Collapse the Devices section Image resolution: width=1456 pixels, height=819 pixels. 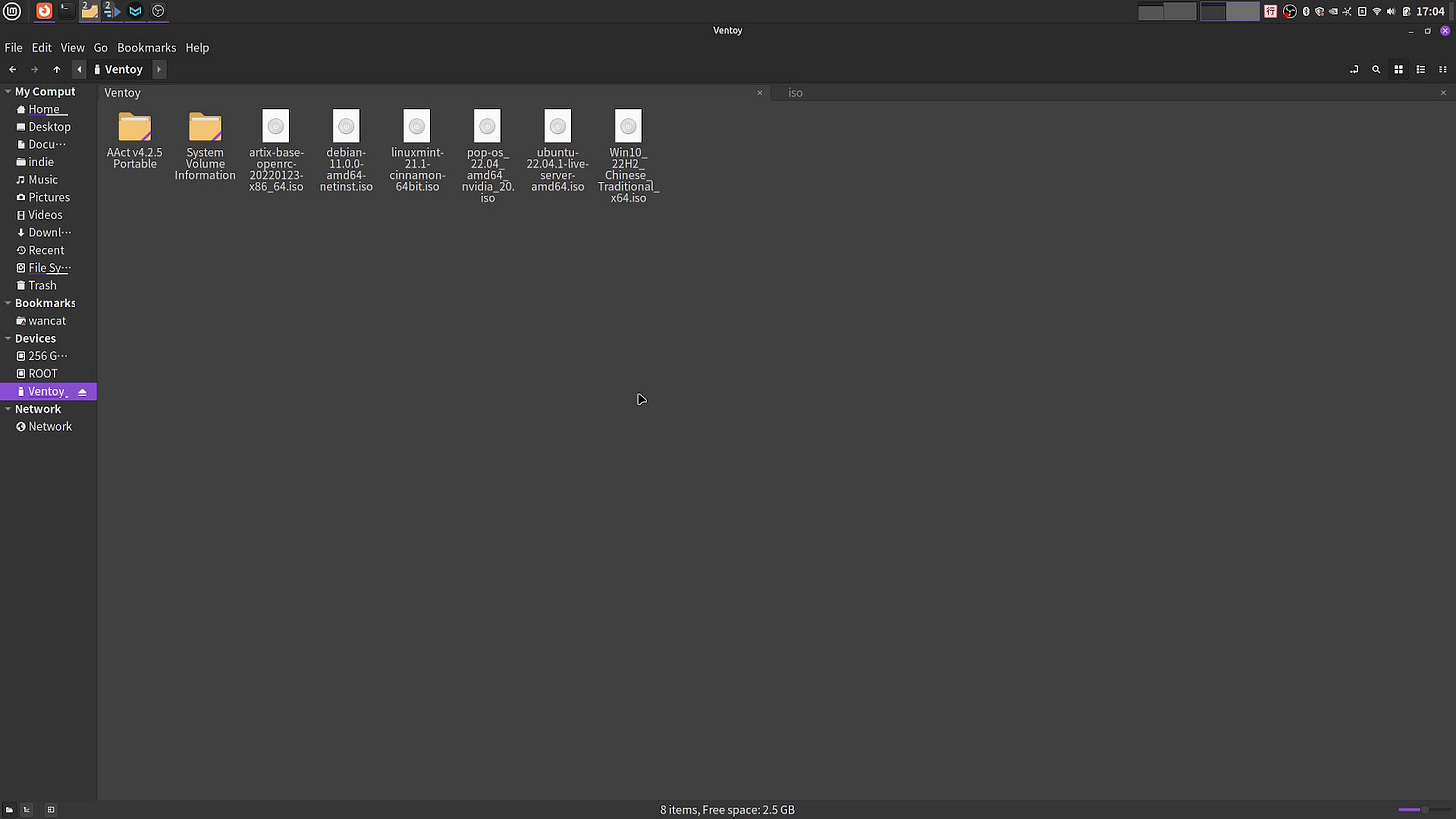[8, 338]
